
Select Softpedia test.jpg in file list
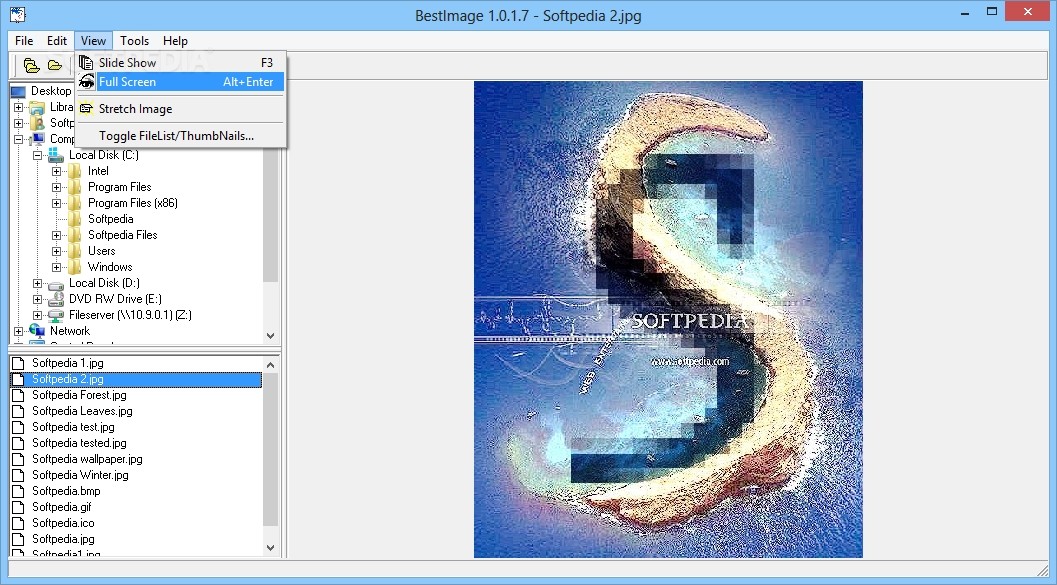[x=73, y=427]
